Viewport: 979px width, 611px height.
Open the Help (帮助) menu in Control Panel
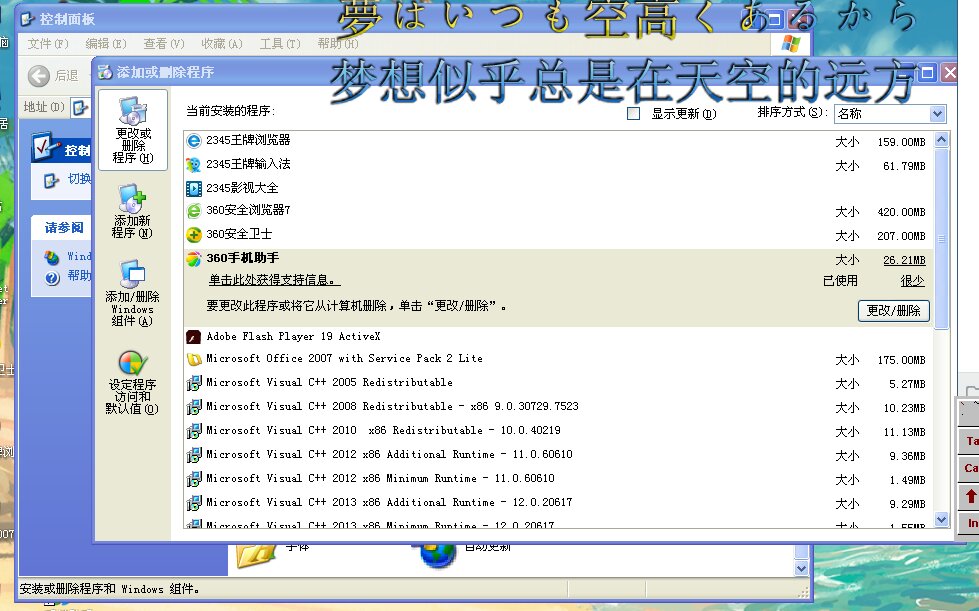coord(338,44)
